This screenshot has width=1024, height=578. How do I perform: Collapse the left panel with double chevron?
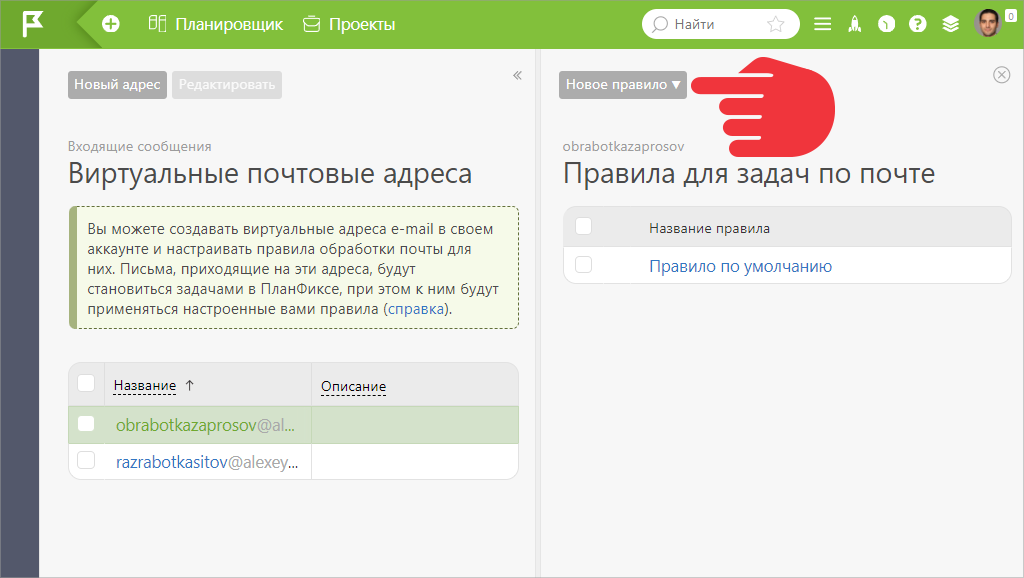517,75
